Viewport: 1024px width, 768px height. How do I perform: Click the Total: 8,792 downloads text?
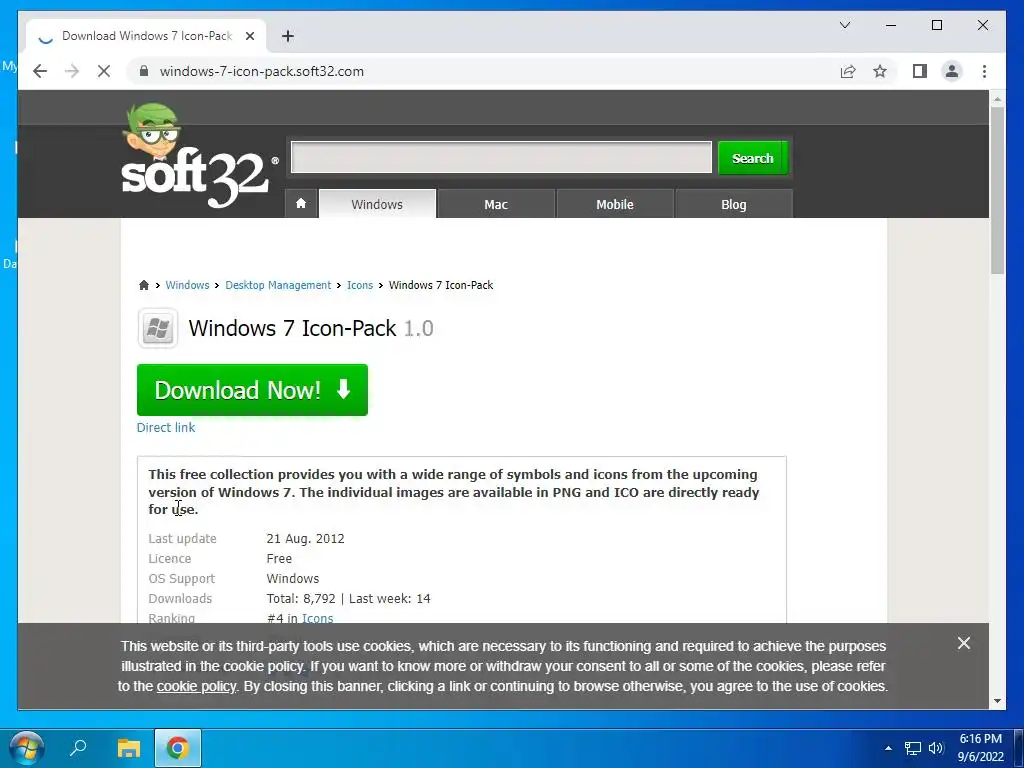point(301,598)
